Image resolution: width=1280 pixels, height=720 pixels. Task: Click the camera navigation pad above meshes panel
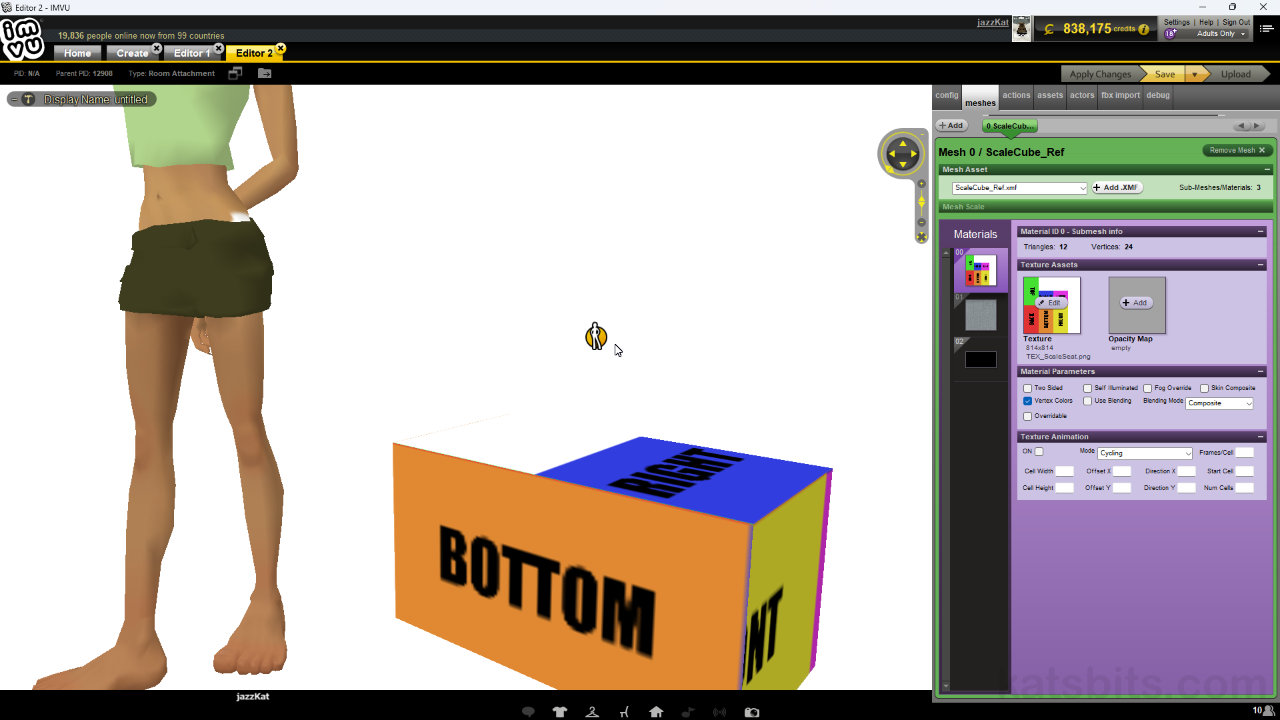[902, 153]
